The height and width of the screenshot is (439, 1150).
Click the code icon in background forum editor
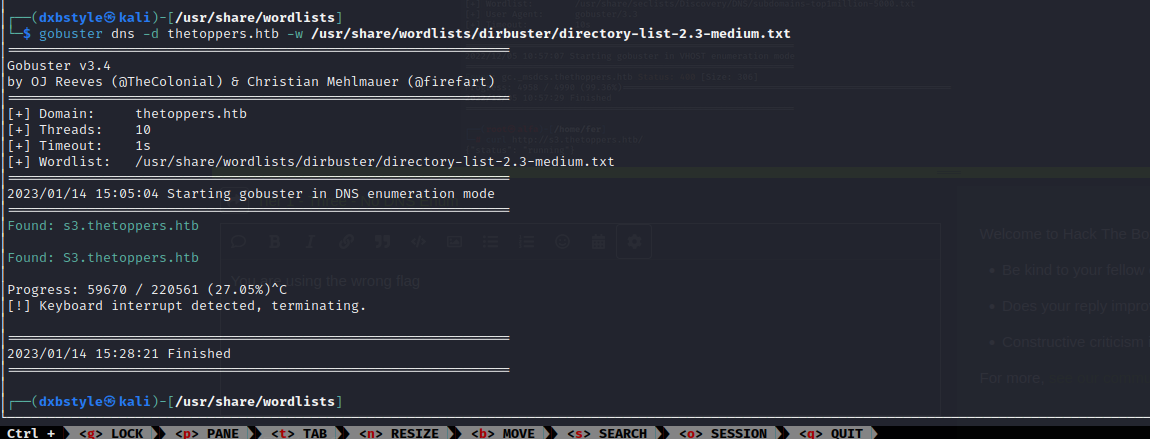418,242
